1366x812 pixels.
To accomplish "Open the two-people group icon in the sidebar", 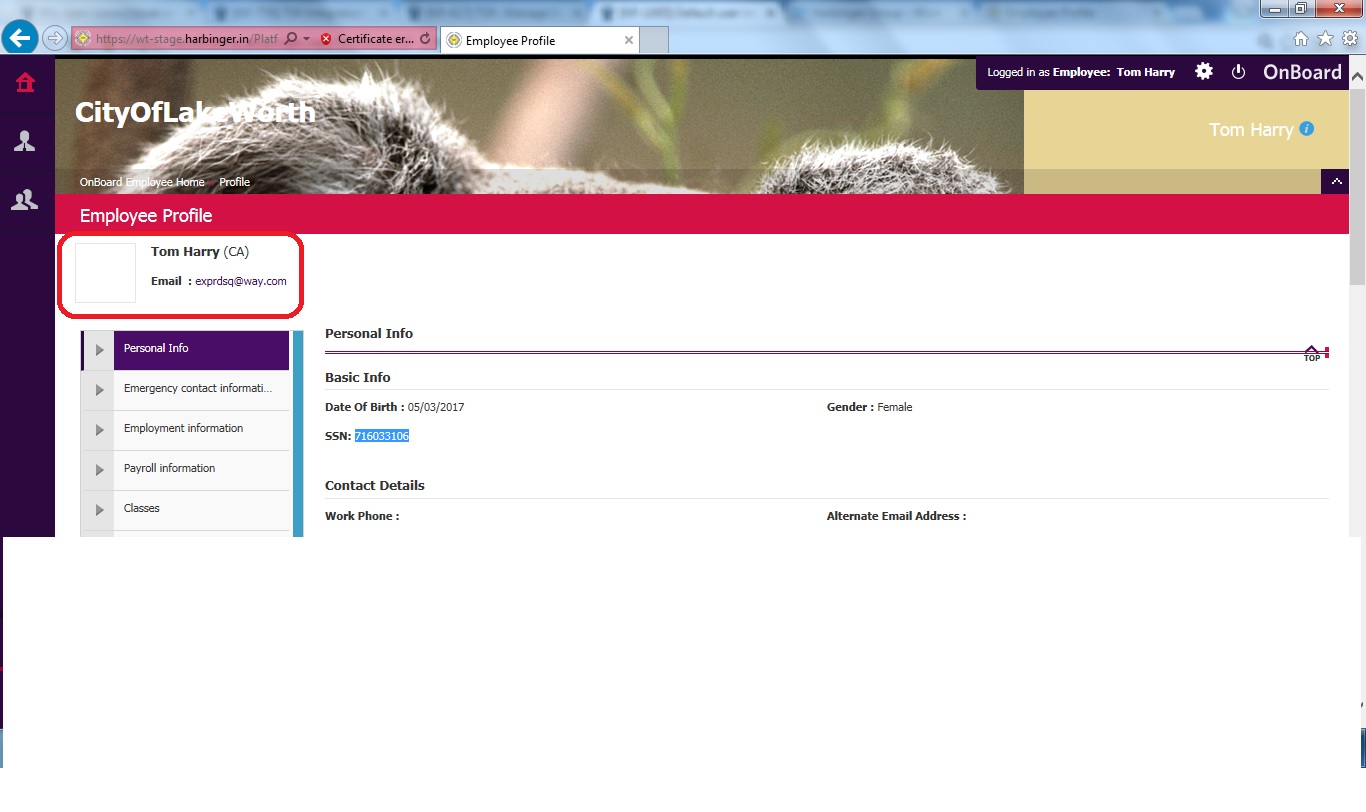I will [25, 200].
